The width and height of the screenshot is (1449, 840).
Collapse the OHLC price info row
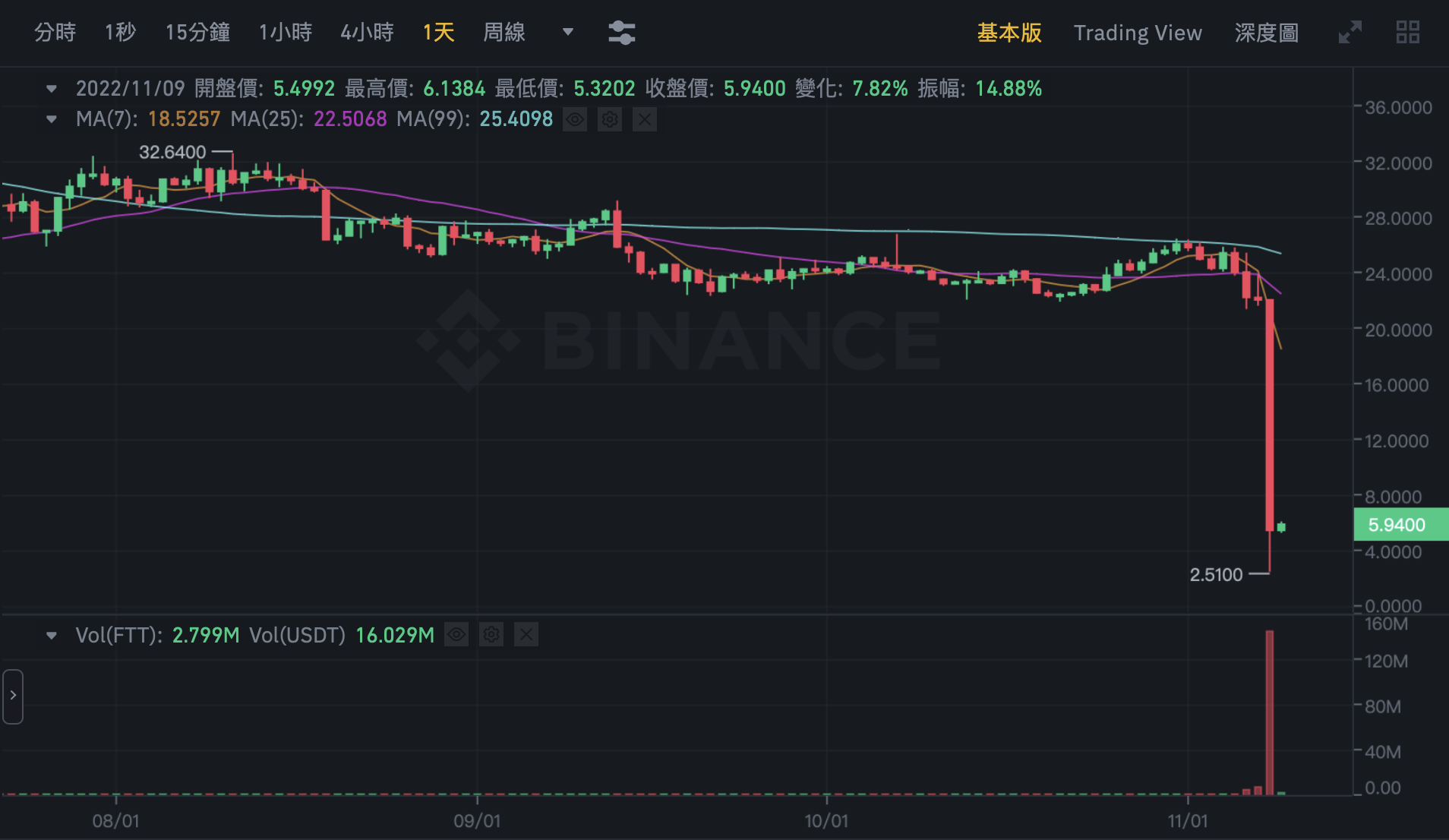click(51, 88)
